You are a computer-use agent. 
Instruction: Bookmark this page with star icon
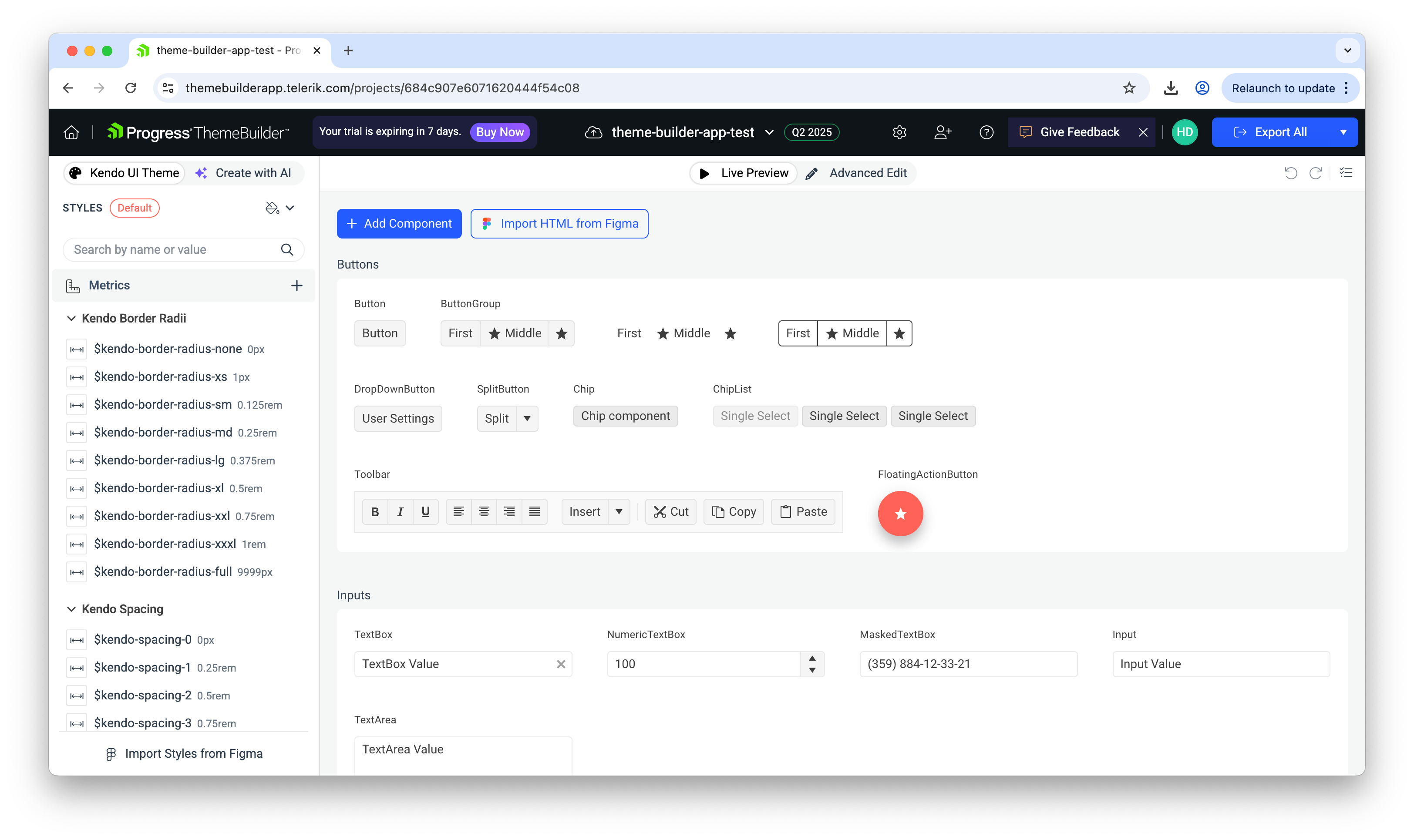tap(1129, 88)
